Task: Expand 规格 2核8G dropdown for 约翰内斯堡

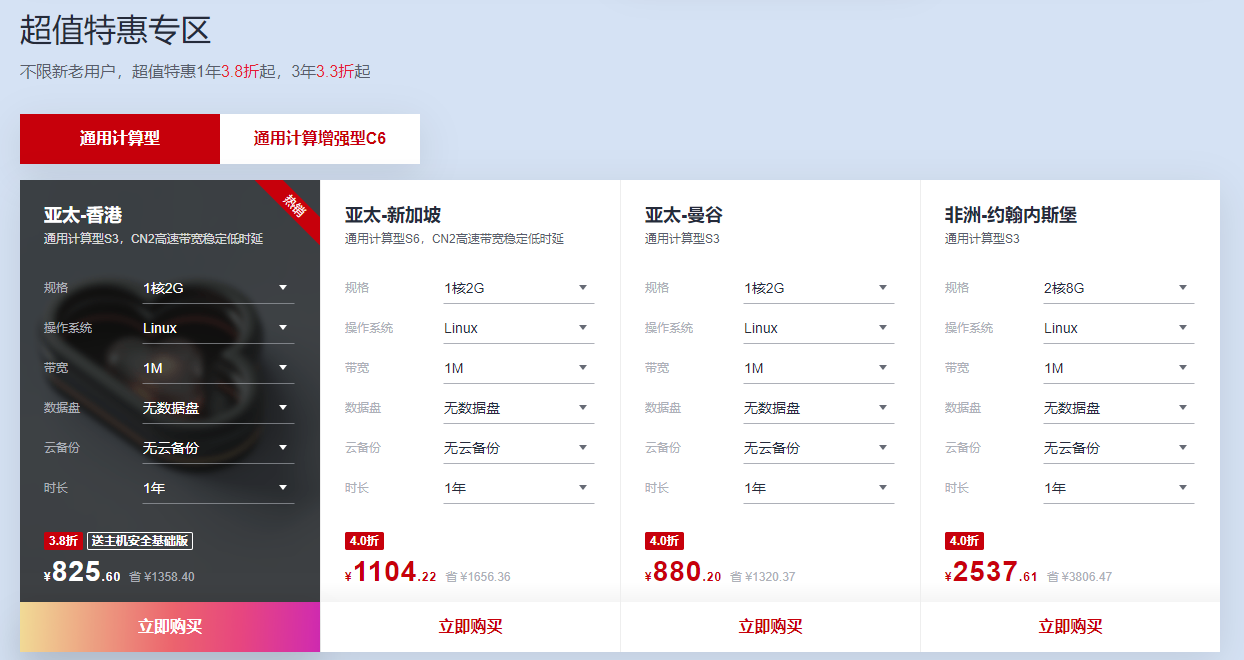Action: 1118,288
